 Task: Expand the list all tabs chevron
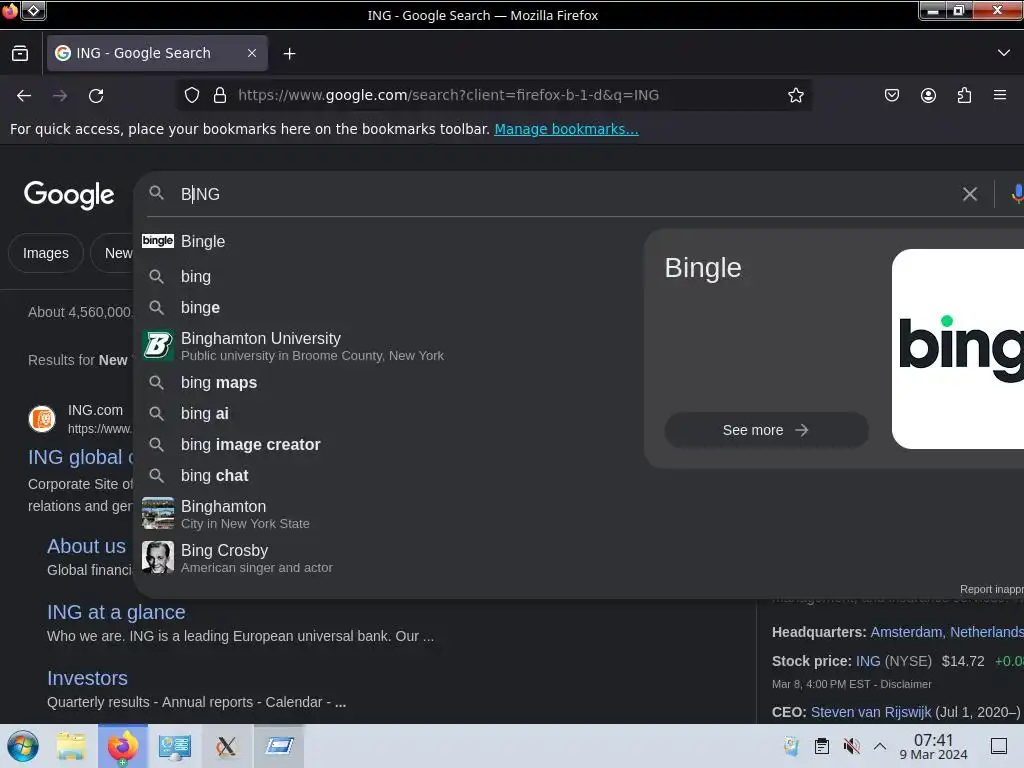point(1004,53)
